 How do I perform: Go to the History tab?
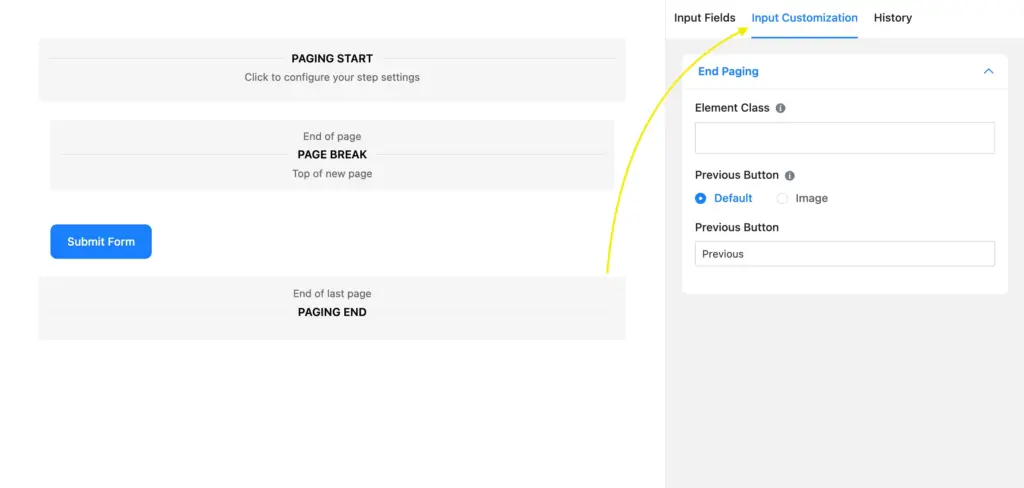coord(892,18)
